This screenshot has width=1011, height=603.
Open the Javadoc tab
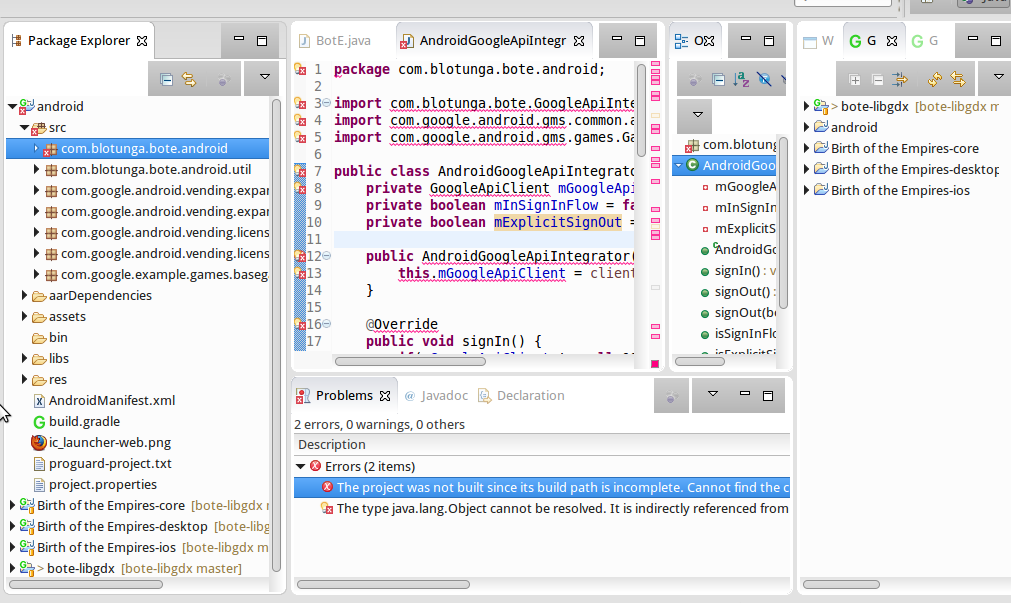437,395
